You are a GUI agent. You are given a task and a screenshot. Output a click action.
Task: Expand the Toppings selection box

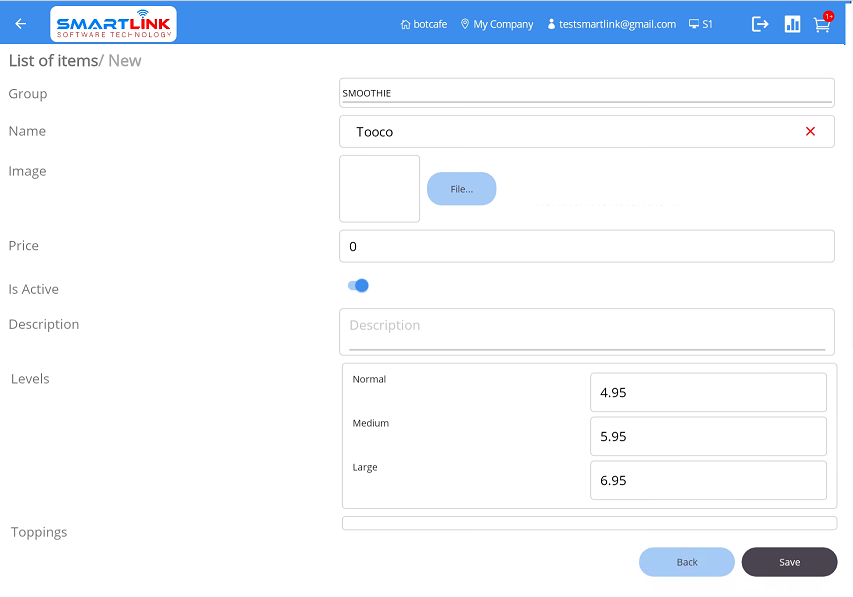click(589, 523)
